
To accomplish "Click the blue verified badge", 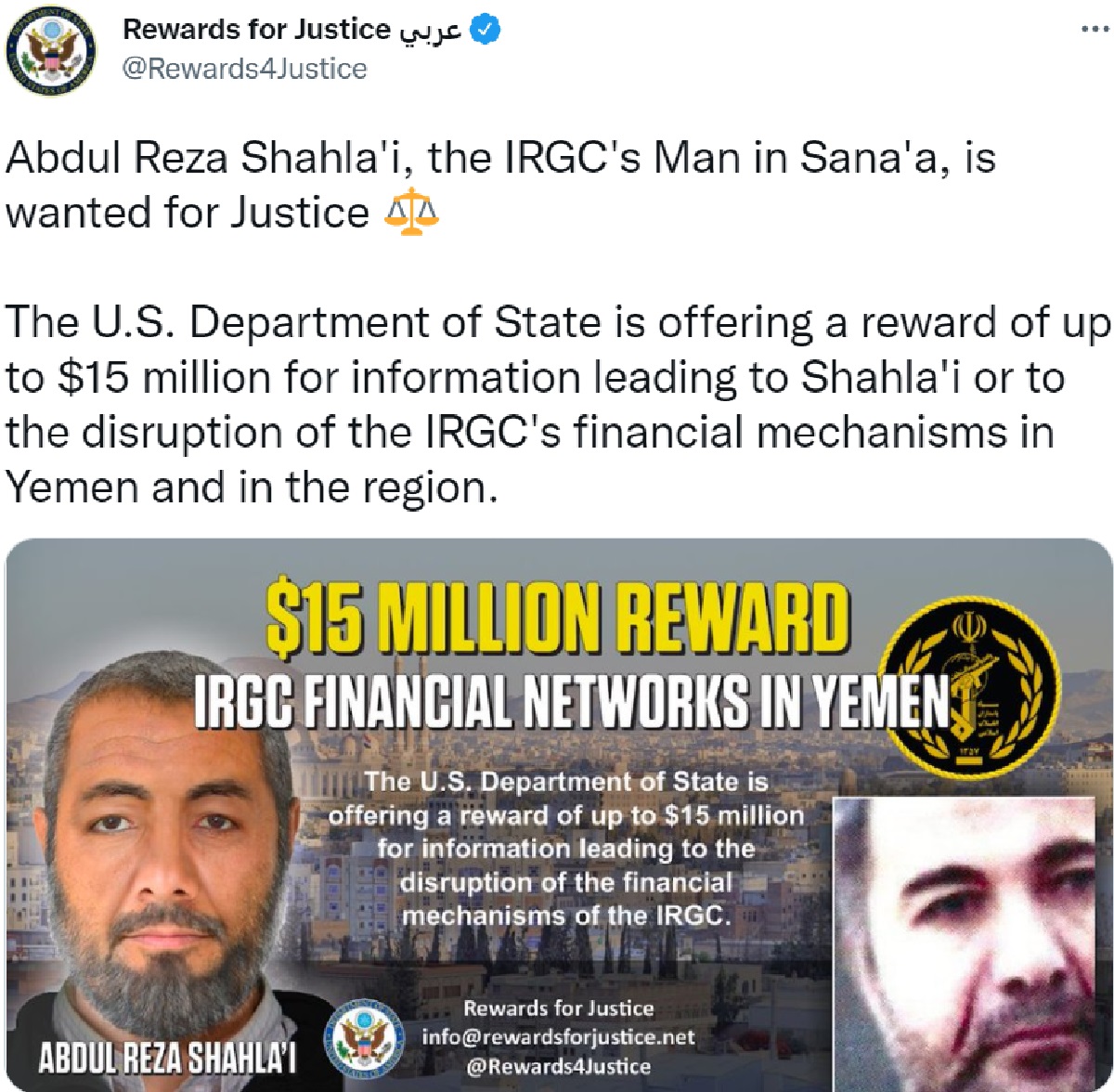I will click(x=488, y=31).
